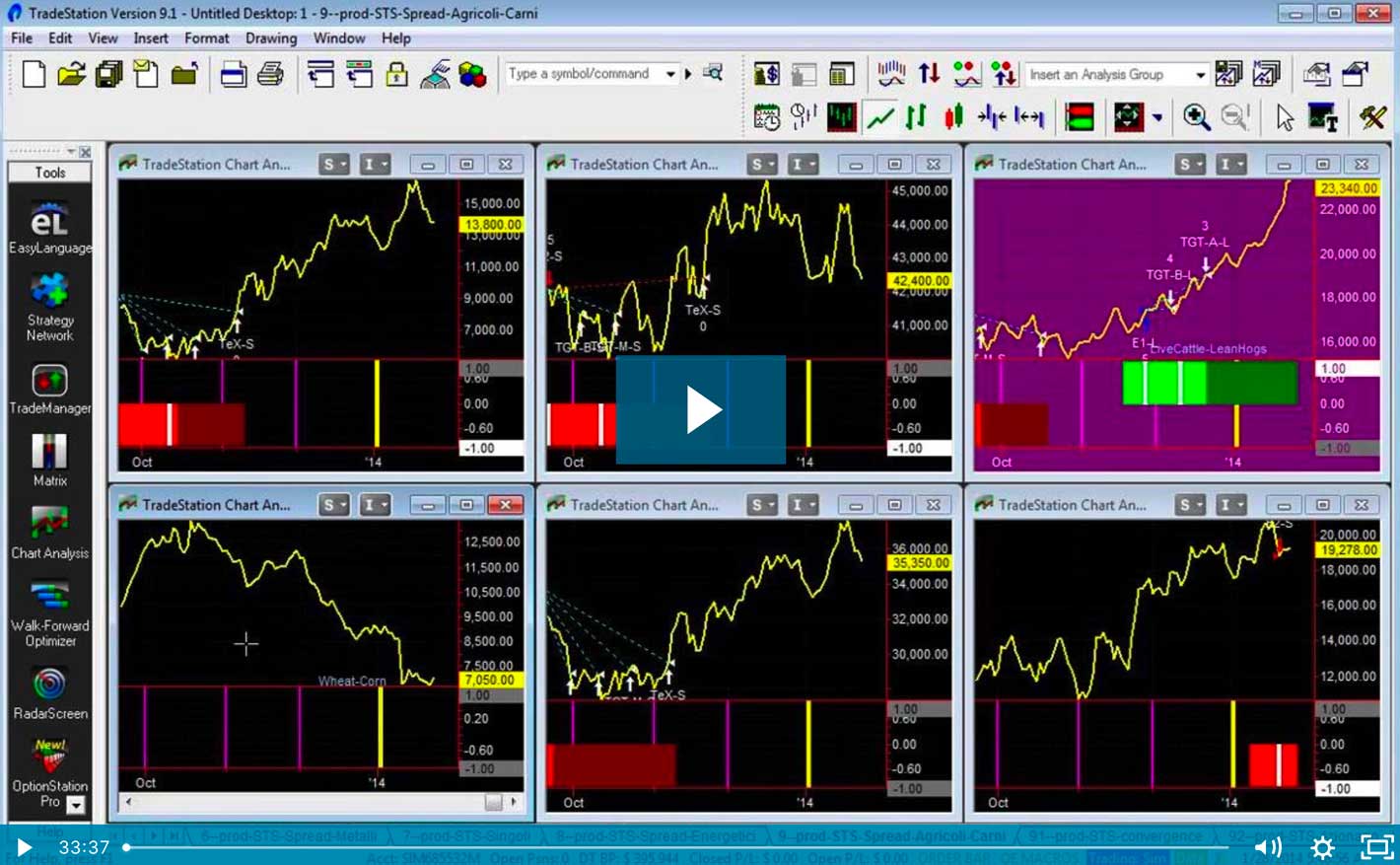Open Chart Analysis from the sidebar

[49, 533]
